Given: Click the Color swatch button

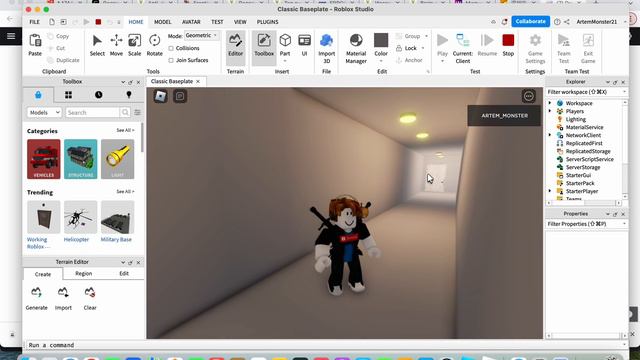Looking at the screenshot, I should click(381, 40).
